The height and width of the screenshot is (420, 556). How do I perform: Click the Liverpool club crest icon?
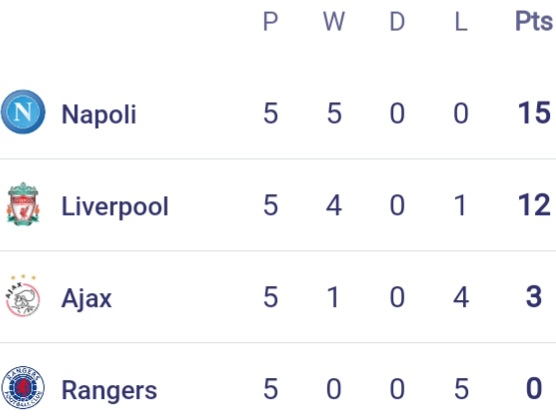(x=23, y=204)
